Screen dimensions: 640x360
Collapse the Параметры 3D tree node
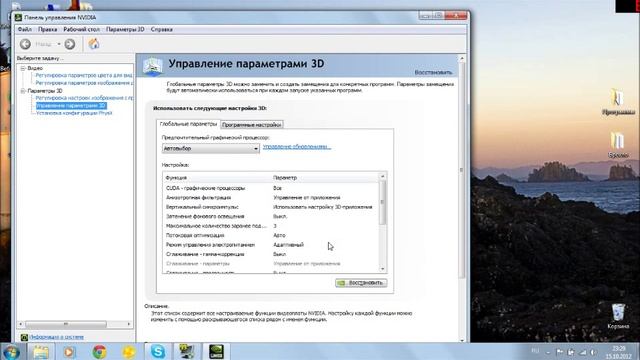23,91
